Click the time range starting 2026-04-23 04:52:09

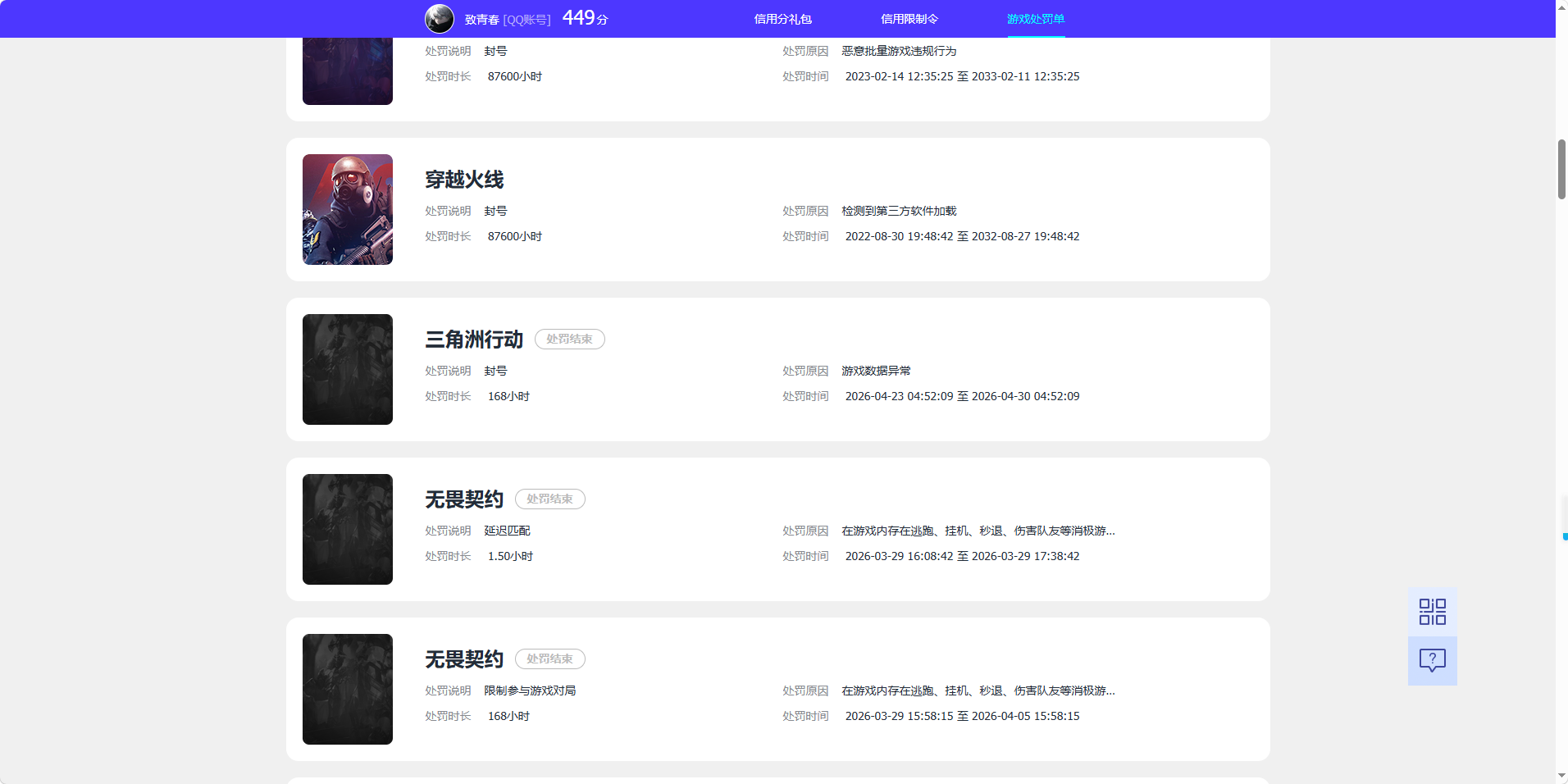[962, 396]
